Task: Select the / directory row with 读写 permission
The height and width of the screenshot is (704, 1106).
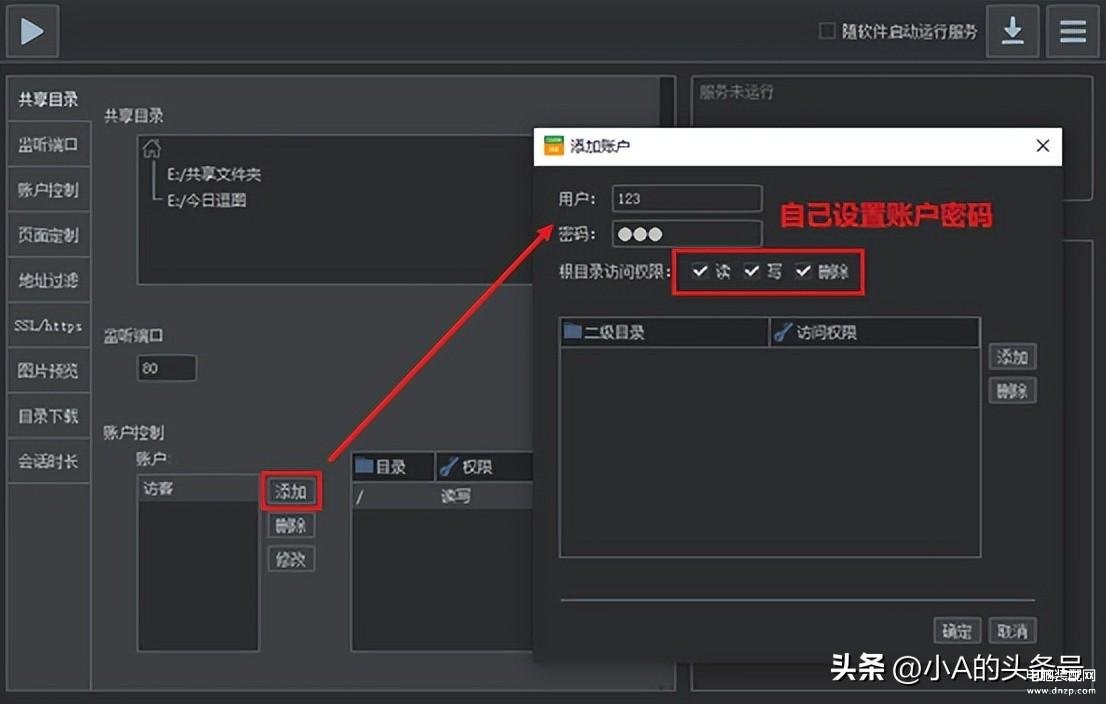Action: pos(442,497)
